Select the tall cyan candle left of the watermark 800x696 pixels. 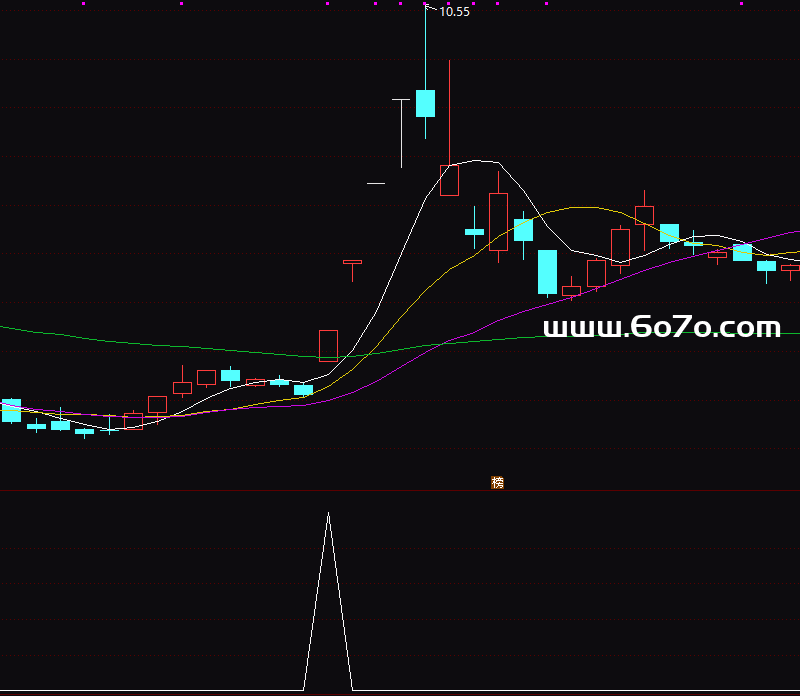[x=547, y=271]
